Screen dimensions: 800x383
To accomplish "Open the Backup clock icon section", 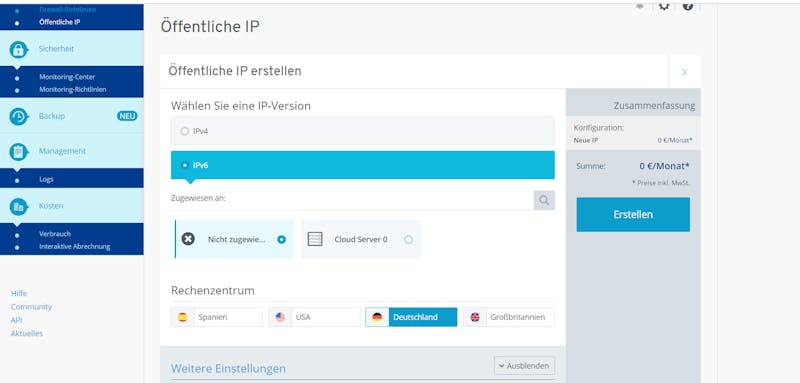I will click(18, 116).
